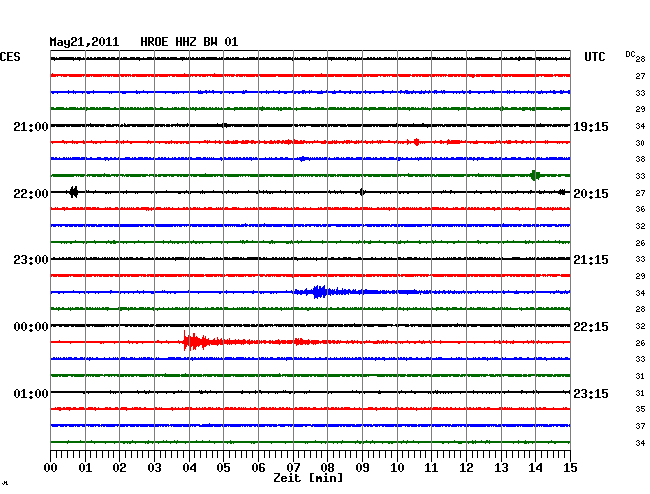Select the 22:00 local time label
The width and height of the screenshot is (650, 494).
(31, 194)
